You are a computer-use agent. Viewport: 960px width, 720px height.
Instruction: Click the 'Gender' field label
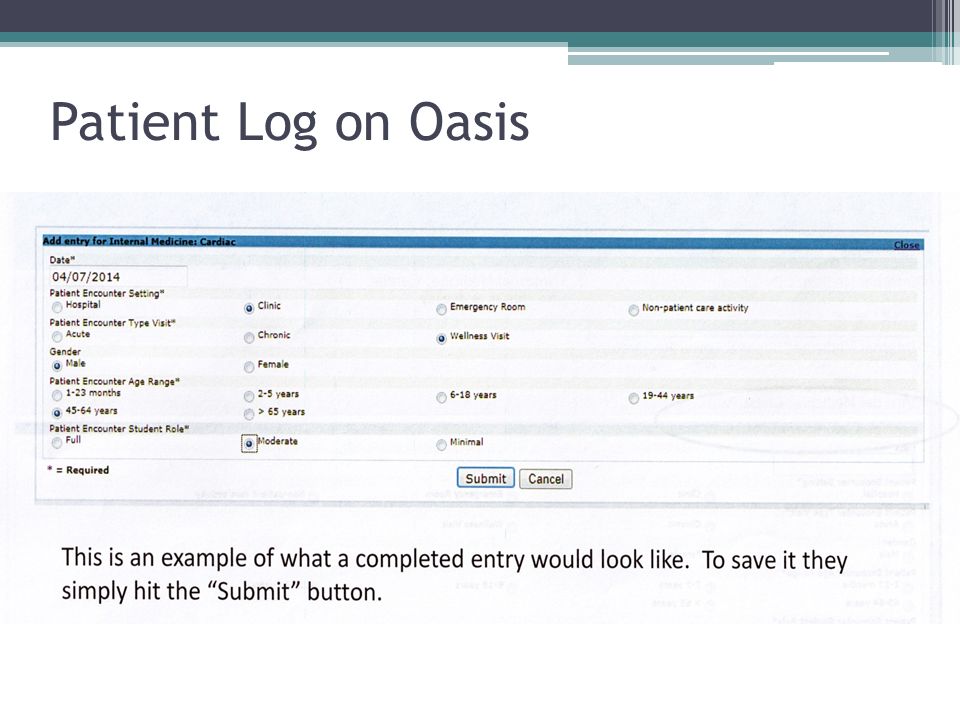tap(65, 352)
